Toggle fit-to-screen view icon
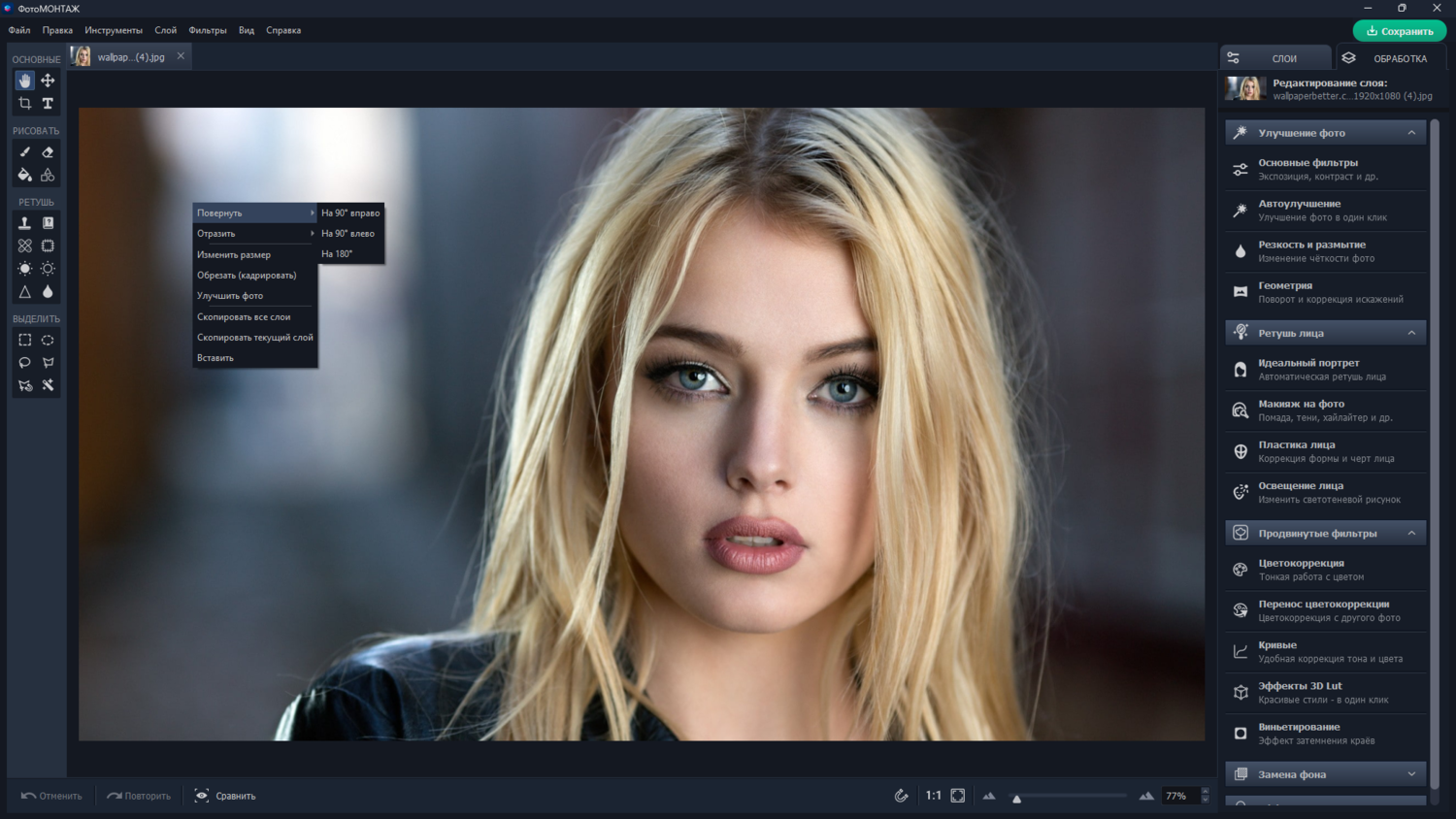 coord(958,796)
